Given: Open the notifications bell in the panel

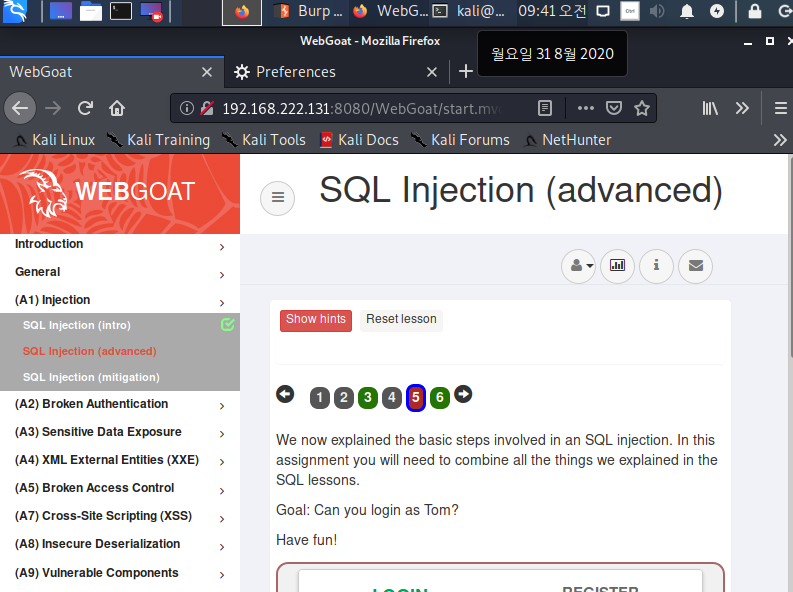Looking at the screenshot, I should [x=687, y=11].
